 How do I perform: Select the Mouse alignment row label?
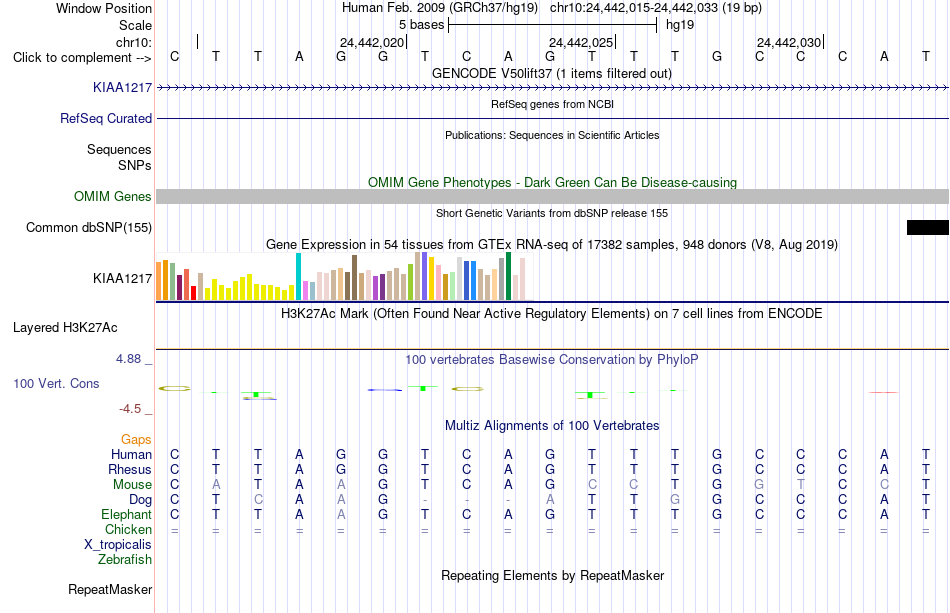tap(133, 485)
